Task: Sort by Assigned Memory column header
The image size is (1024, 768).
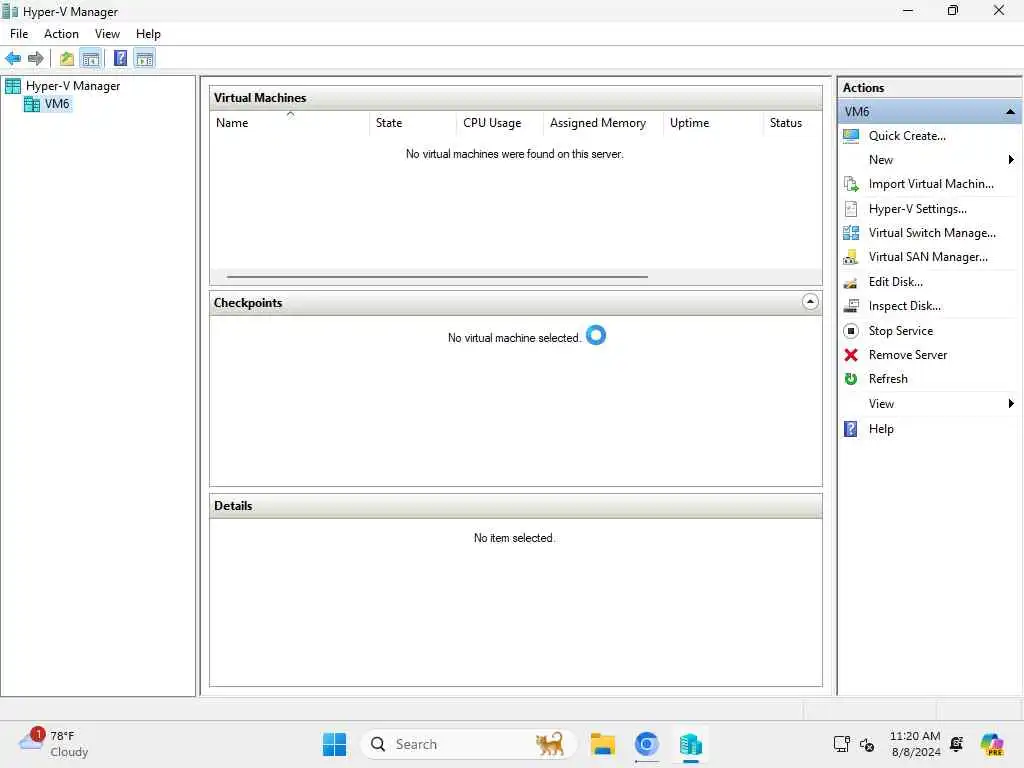Action: pyautogui.click(x=603, y=123)
